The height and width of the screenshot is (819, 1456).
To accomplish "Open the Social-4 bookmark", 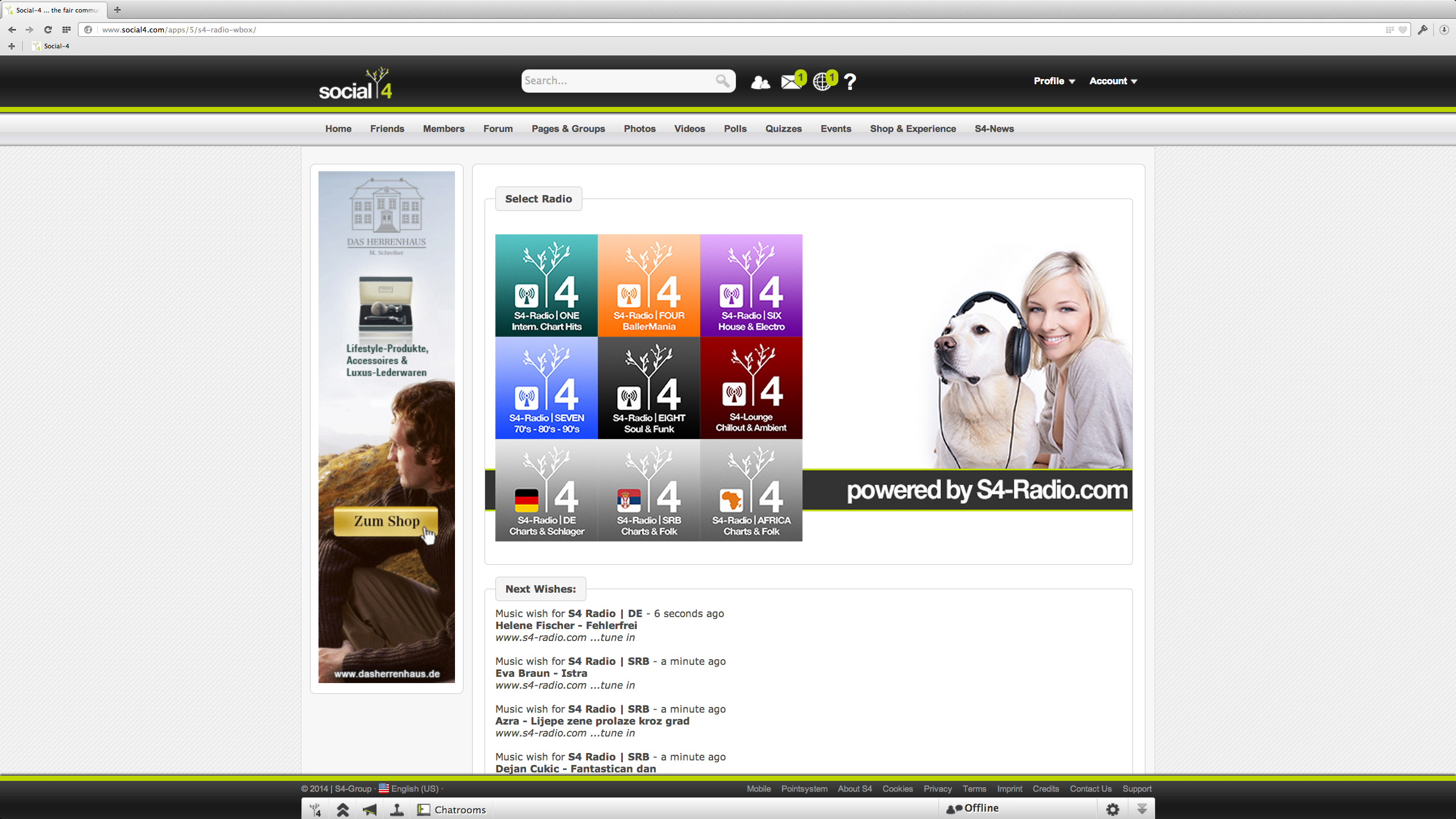I will [x=51, y=46].
